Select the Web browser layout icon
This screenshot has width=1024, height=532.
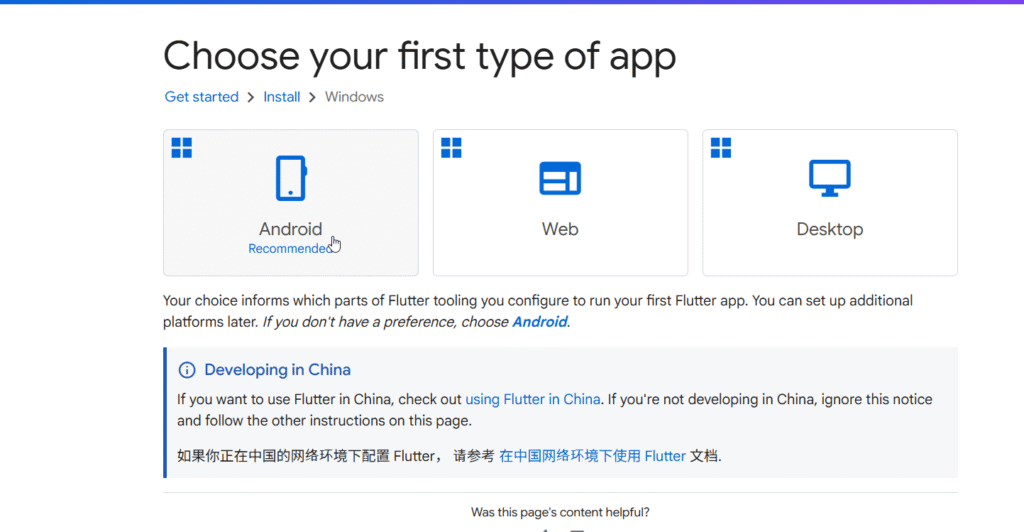[560, 179]
